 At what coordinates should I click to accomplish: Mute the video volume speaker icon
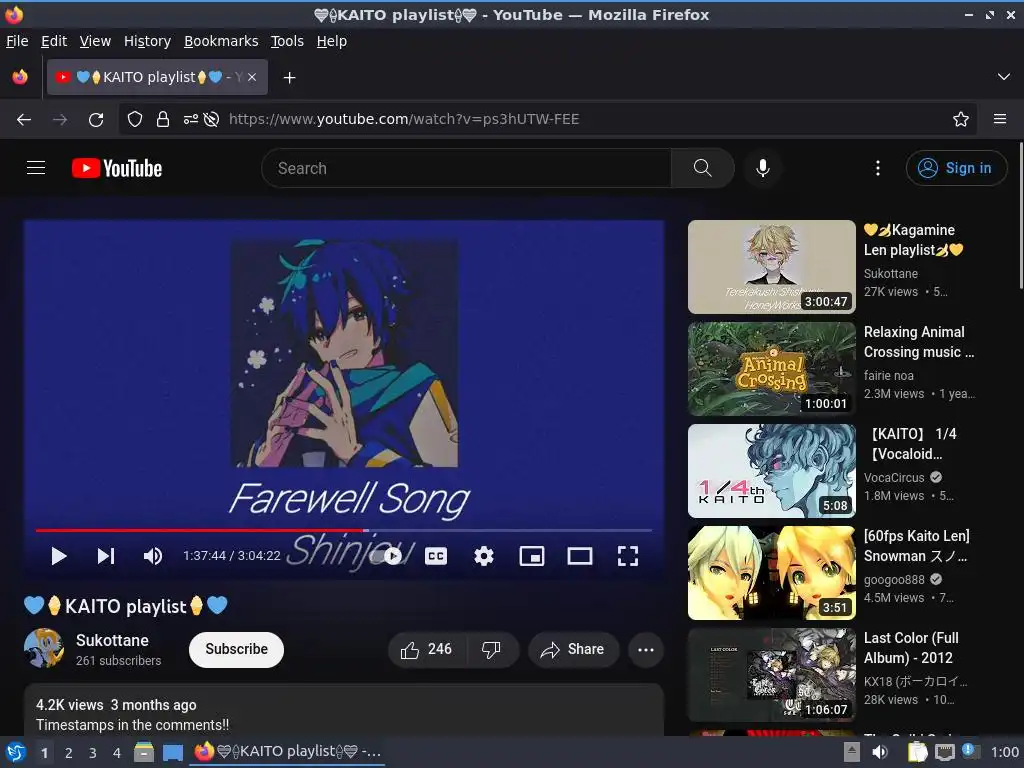pyautogui.click(x=153, y=556)
